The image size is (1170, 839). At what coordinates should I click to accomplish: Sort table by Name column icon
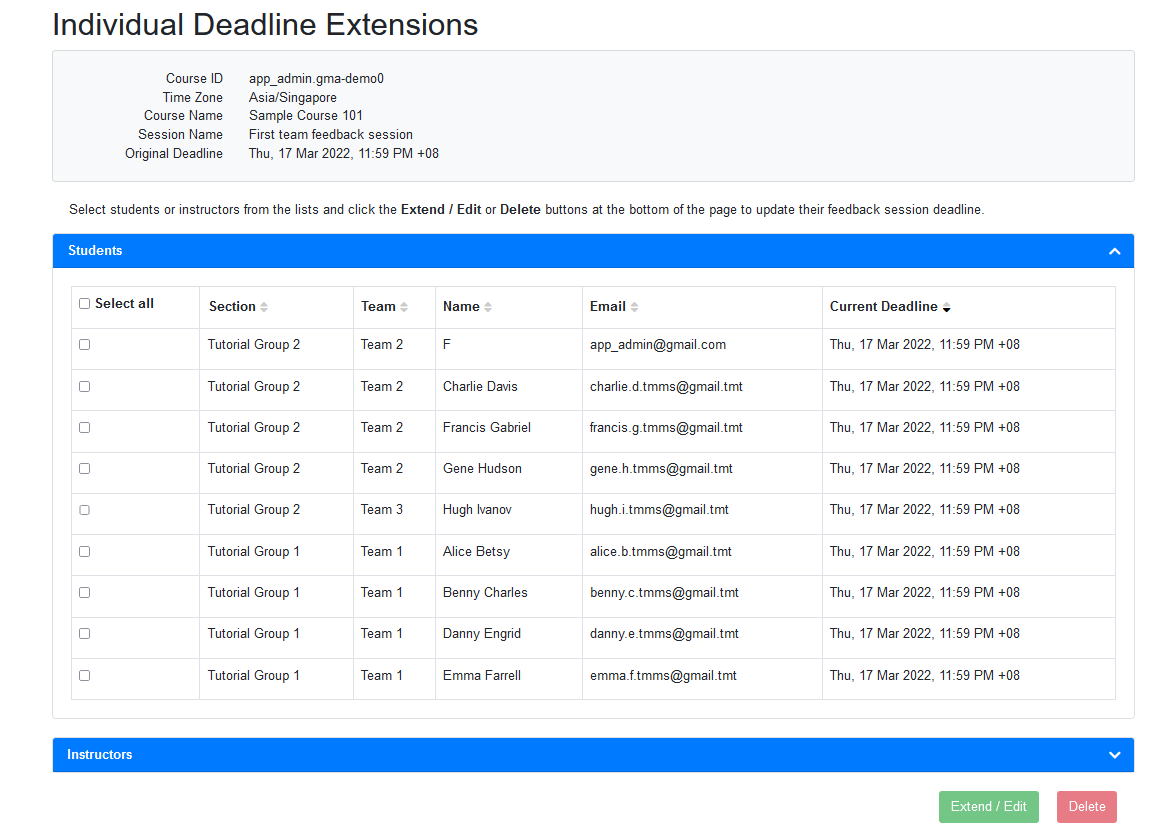coord(488,307)
